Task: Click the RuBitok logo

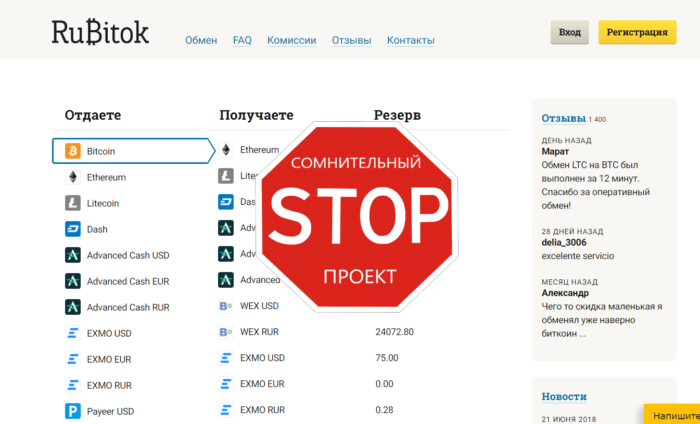Action: click(100, 33)
